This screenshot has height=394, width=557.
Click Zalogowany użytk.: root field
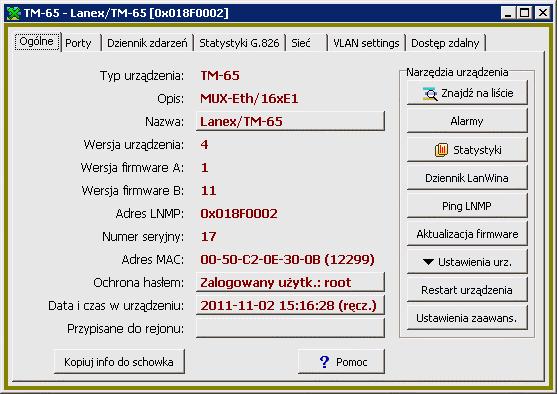pyautogui.click(x=290, y=282)
